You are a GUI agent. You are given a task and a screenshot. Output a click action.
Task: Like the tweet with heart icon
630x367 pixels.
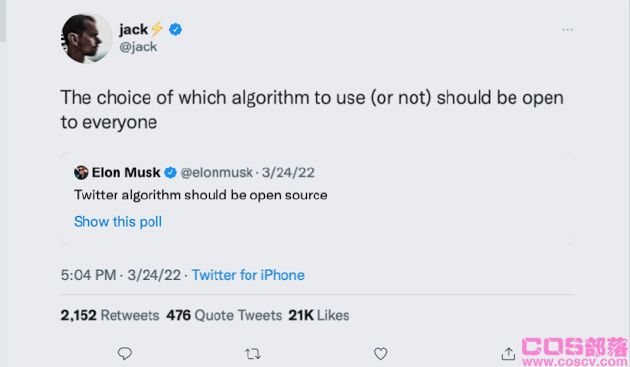[380, 353]
